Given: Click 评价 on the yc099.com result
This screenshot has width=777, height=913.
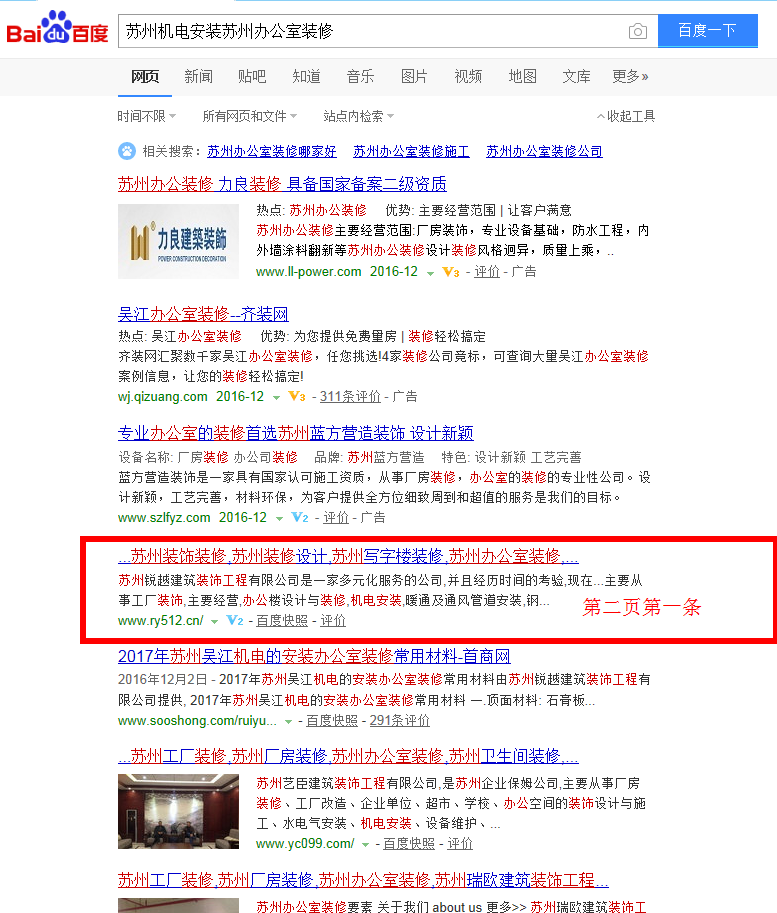Looking at the screenshot, I should (460, 844).
